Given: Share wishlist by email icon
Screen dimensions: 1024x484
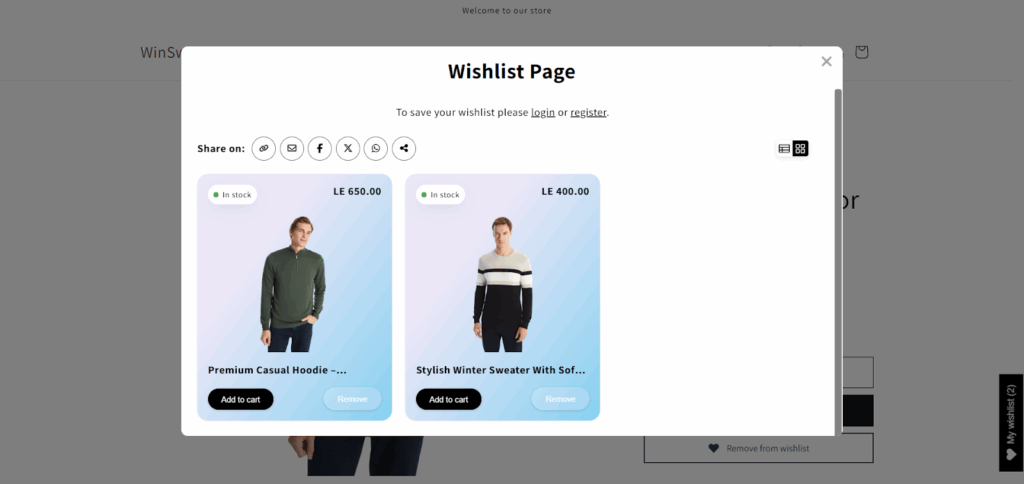Looking at the screenshot, I should [292, 148].
